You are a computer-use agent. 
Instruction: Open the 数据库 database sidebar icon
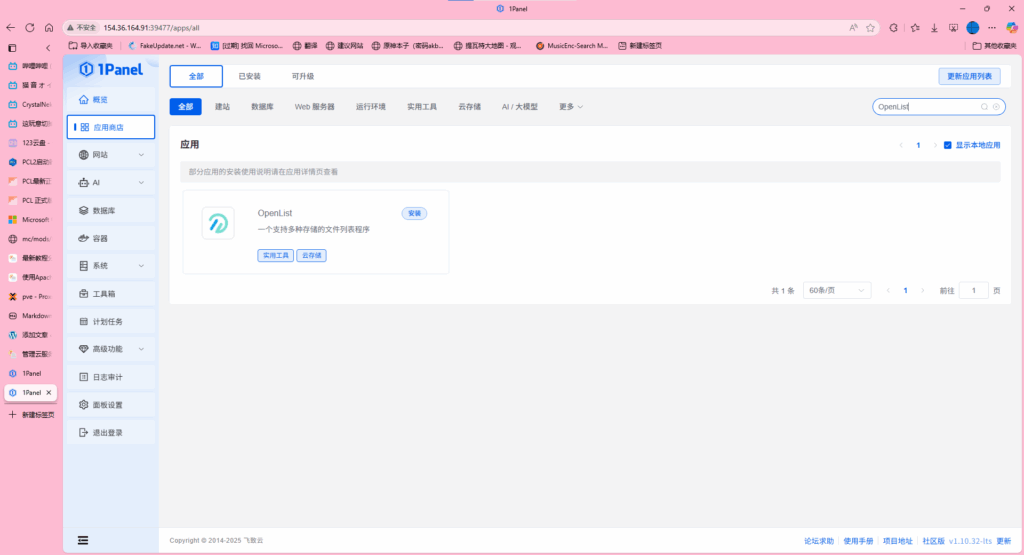point(84,211)
